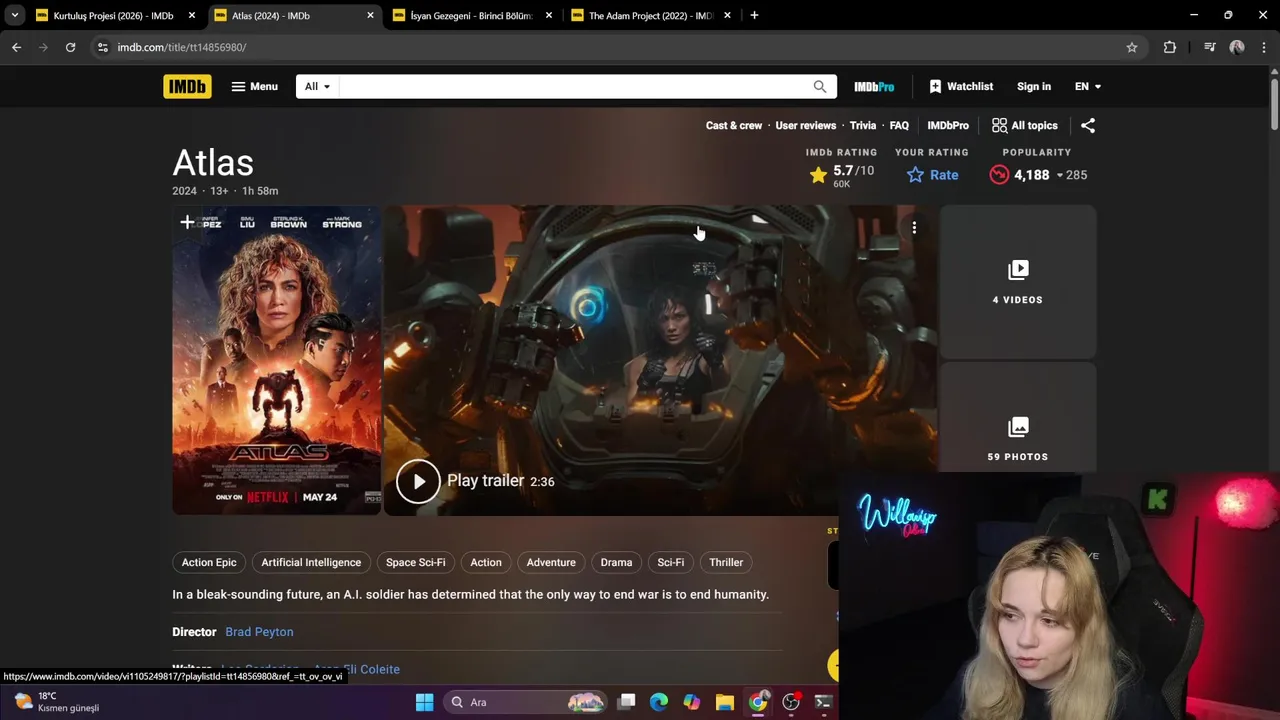1280x720 pixels.
Task: Open media controls icon
Action: 1210,47
